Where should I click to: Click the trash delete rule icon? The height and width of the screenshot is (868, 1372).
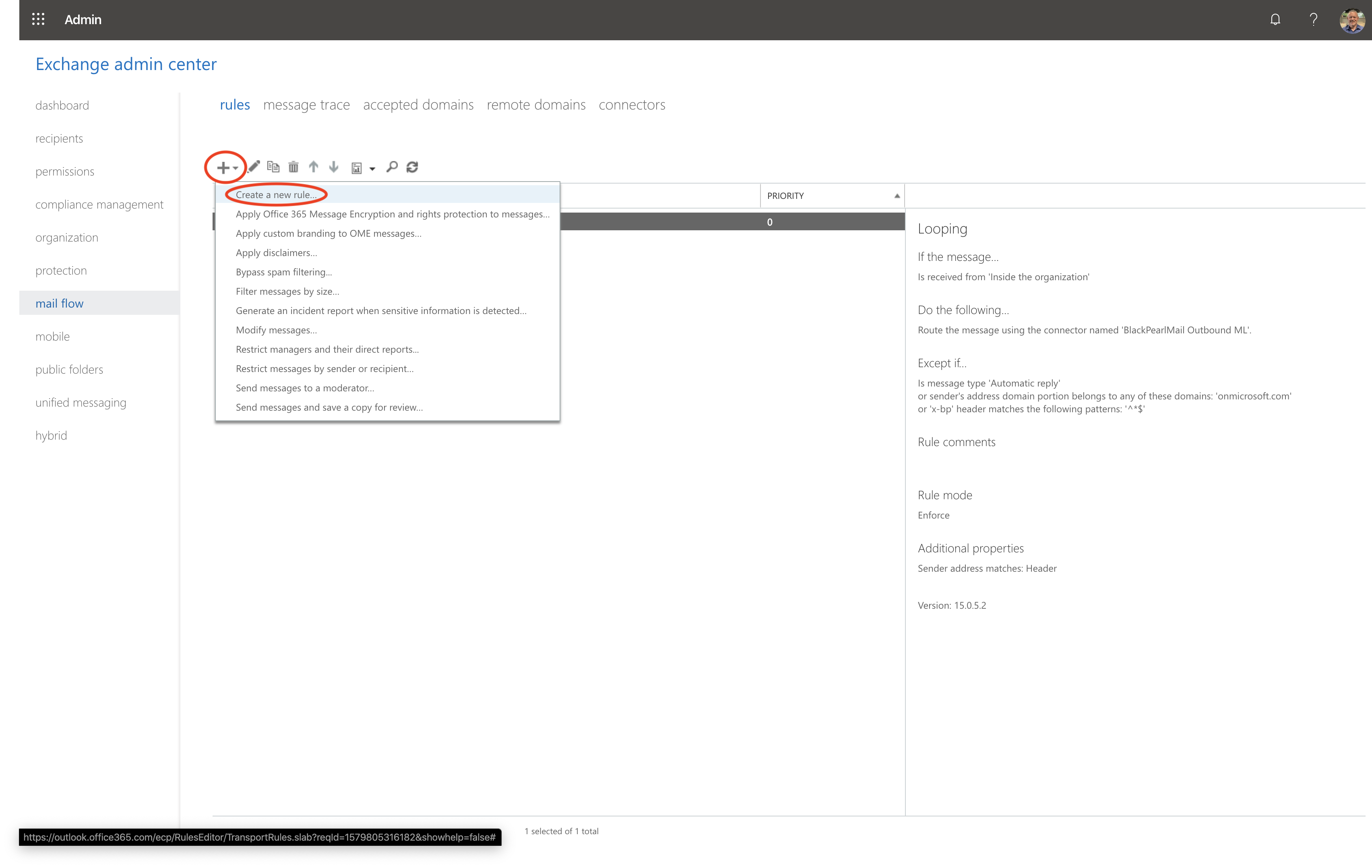[293, 167]
